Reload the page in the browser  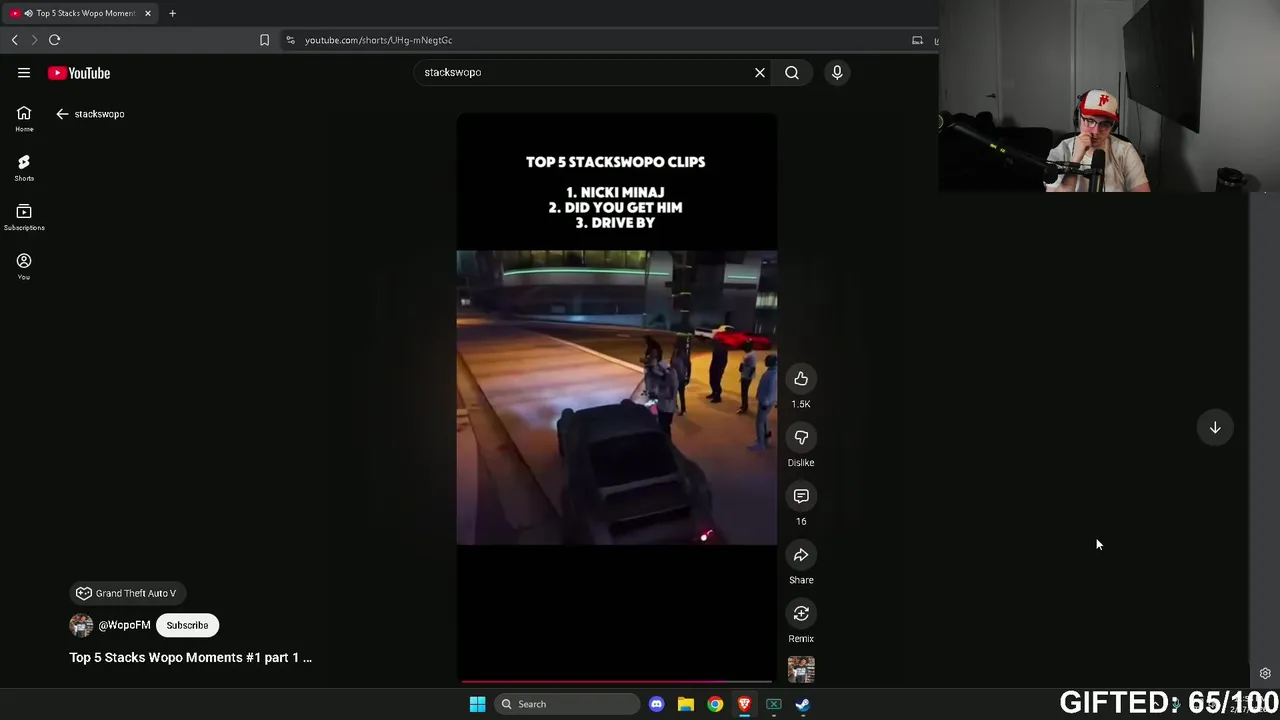coord(54,40)
